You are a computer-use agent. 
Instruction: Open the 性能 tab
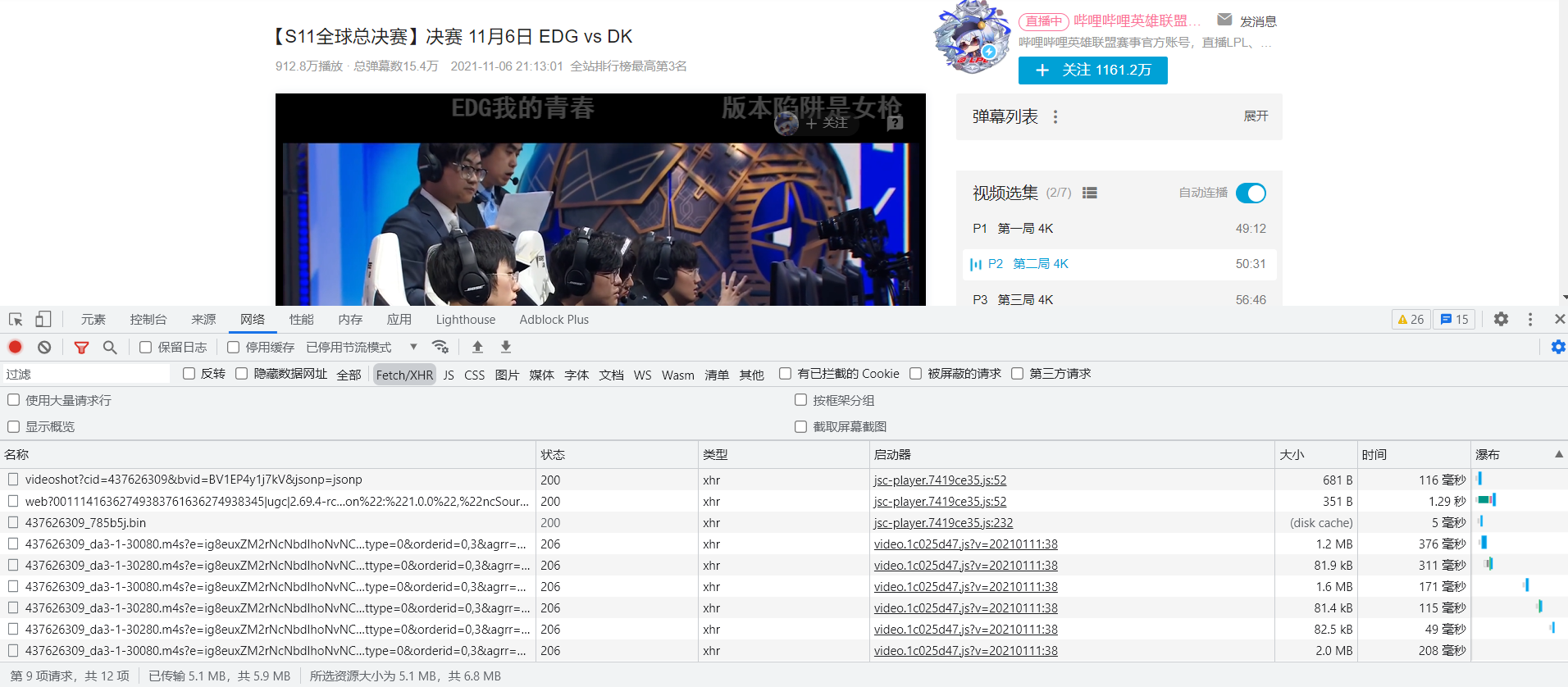pos(301,320)
